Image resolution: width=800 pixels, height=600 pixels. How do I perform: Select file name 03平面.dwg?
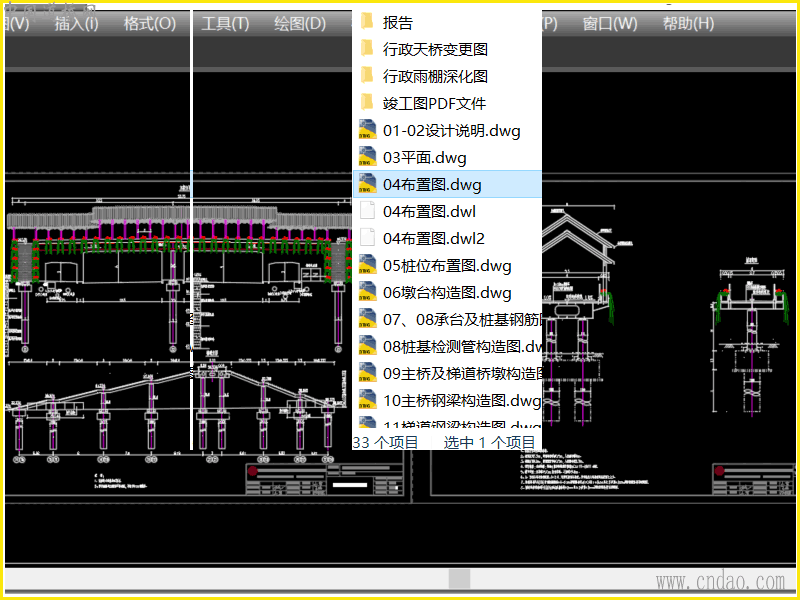(424, 158)
